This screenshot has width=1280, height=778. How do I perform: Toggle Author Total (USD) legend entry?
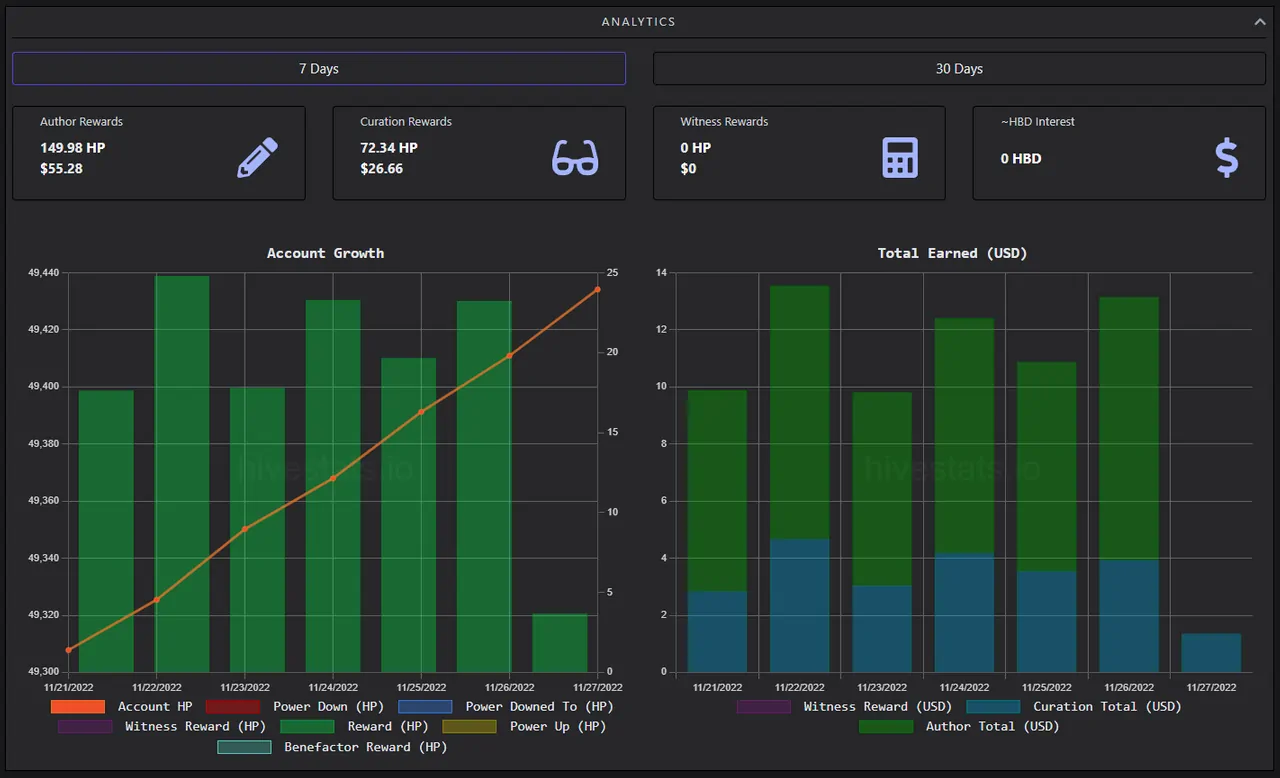coord(959,727)
